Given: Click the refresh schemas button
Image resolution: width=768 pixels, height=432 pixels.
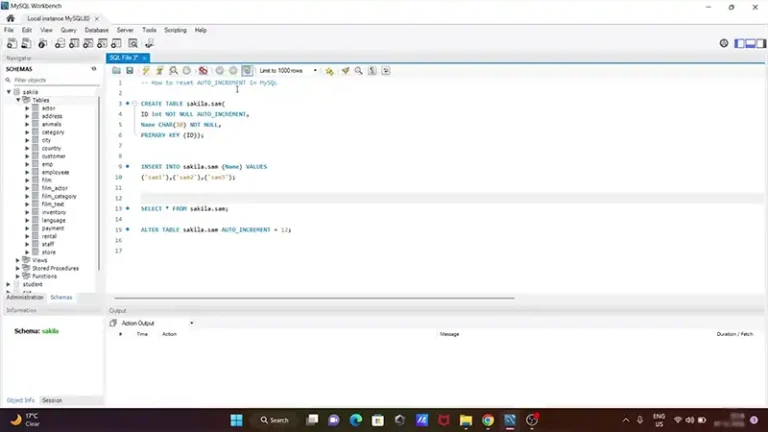Looking at the screenshot, I should [94, 69].
